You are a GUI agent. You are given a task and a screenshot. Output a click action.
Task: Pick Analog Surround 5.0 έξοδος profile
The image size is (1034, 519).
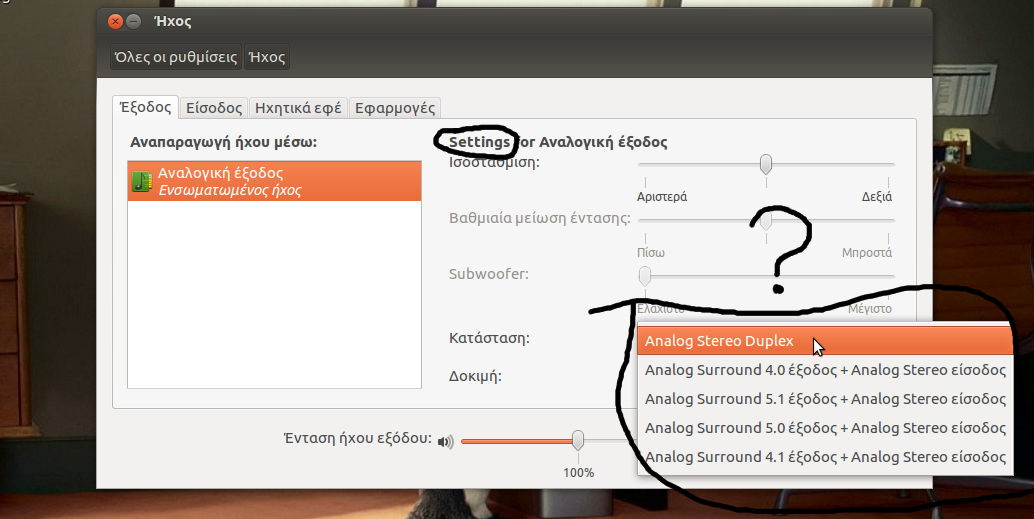pos(825,428)
